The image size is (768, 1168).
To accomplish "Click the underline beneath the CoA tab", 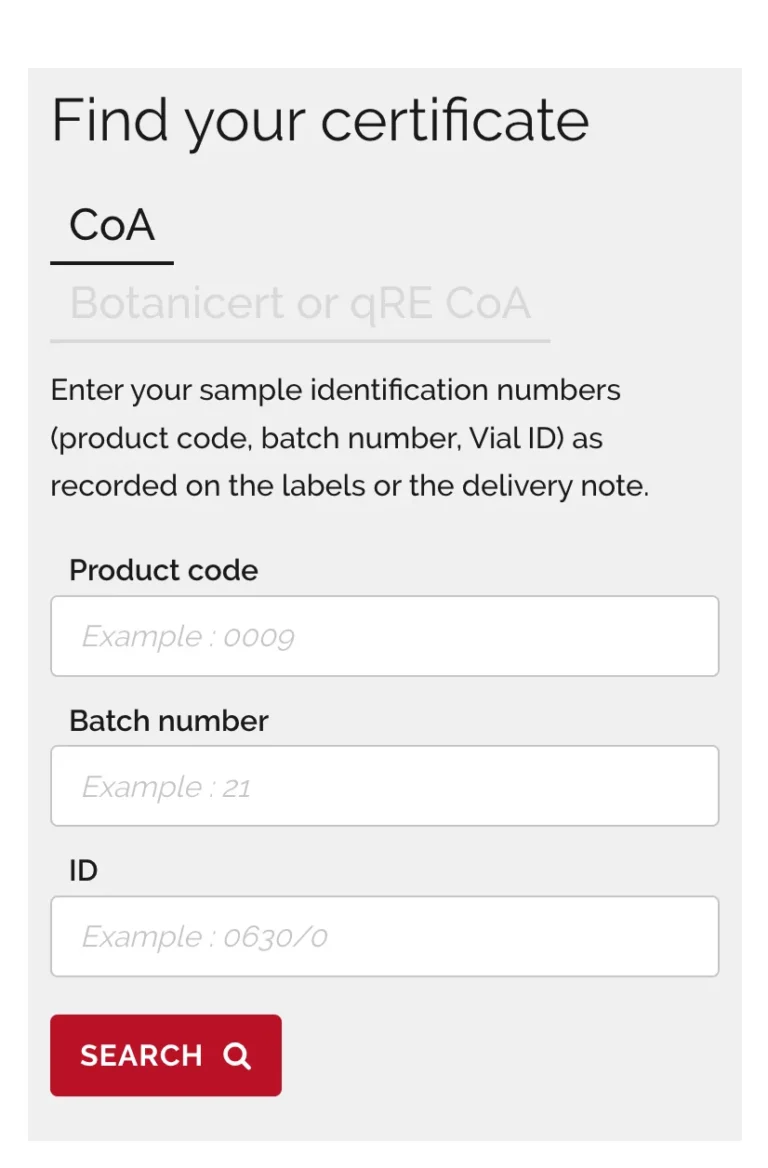I will (112, 263).
